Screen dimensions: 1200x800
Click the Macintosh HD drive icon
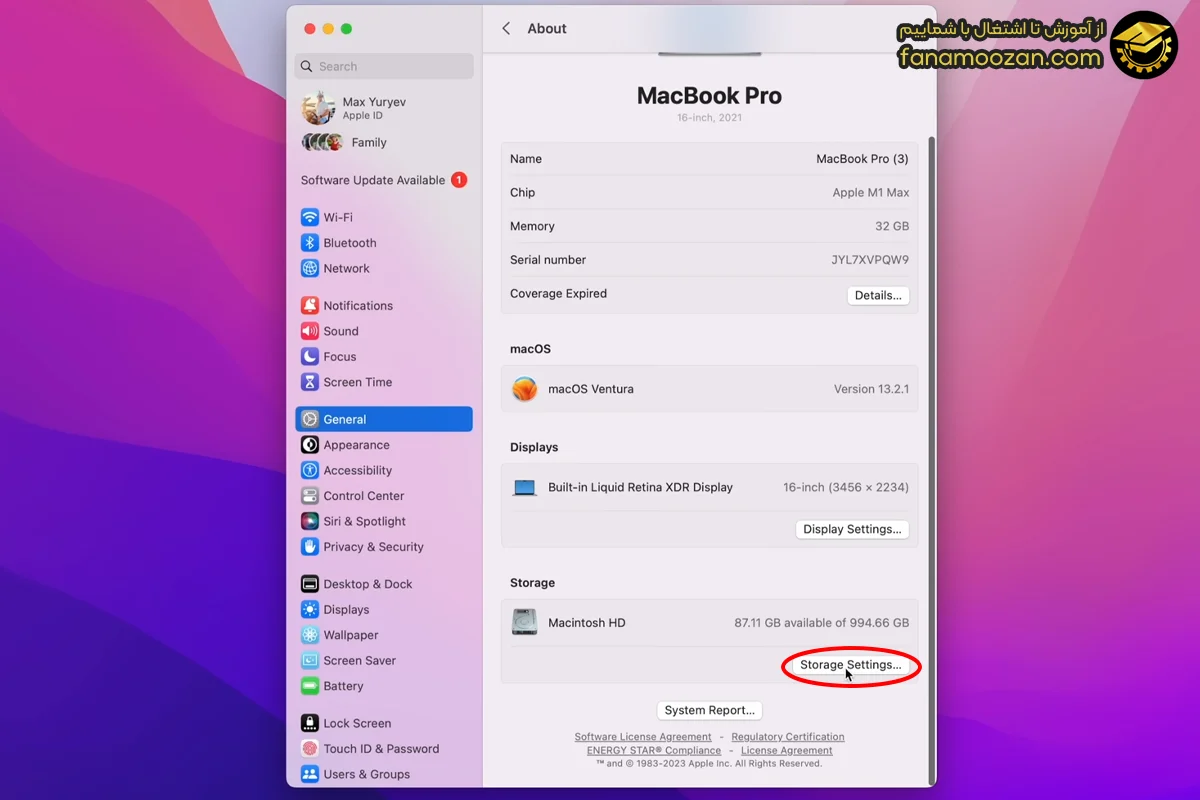point(525,622)
